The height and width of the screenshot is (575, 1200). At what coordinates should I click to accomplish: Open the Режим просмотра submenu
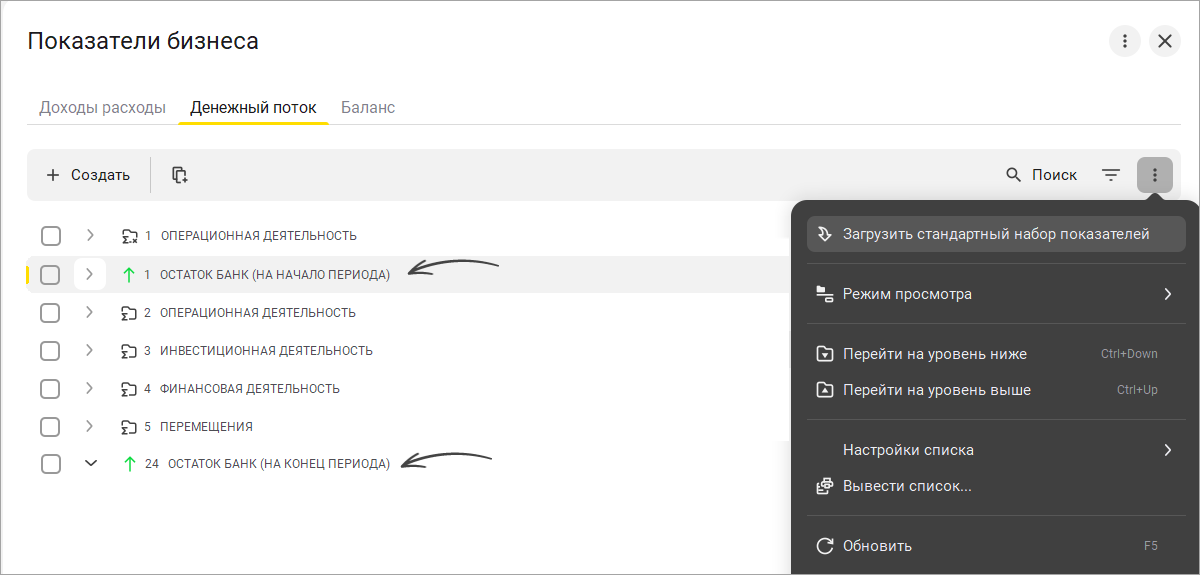(995, 294)
